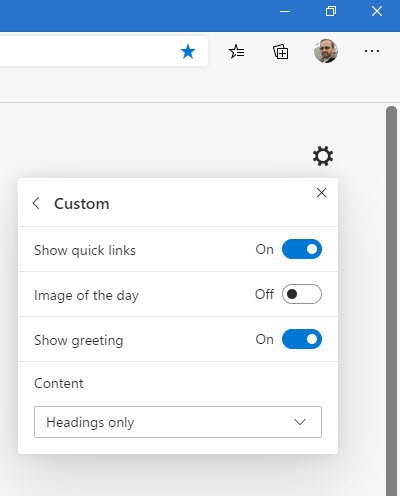Go back using the arrow beside Custom
The height and width of the screenshot is (496, 400).
click(36, 203)
